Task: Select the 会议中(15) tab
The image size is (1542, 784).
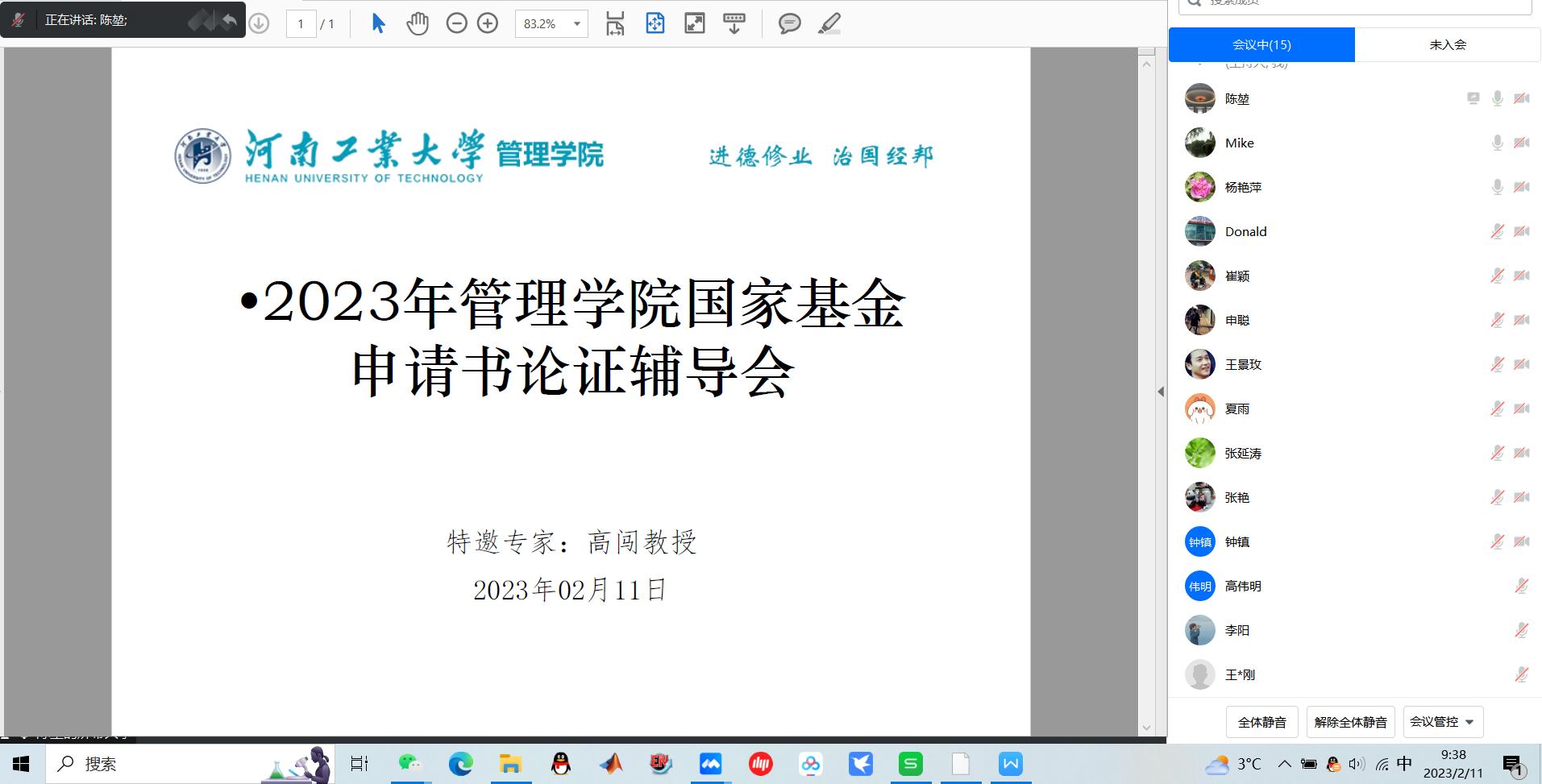Action: point(1261,45)
